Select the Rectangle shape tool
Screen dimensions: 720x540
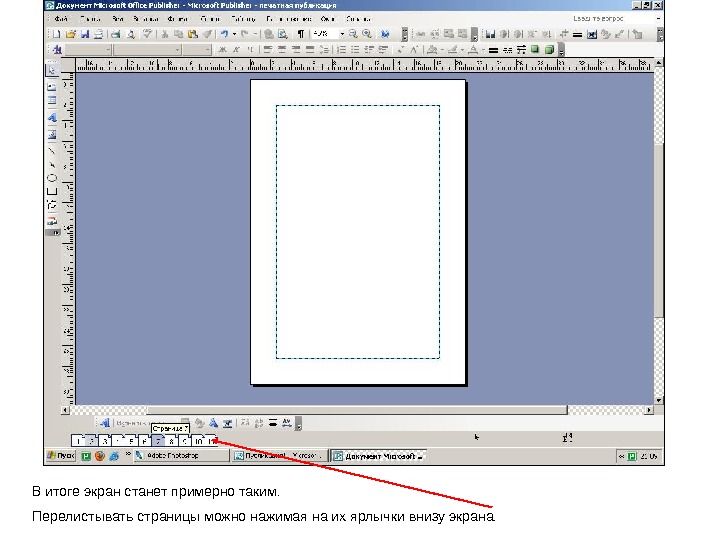coord(52,191)
